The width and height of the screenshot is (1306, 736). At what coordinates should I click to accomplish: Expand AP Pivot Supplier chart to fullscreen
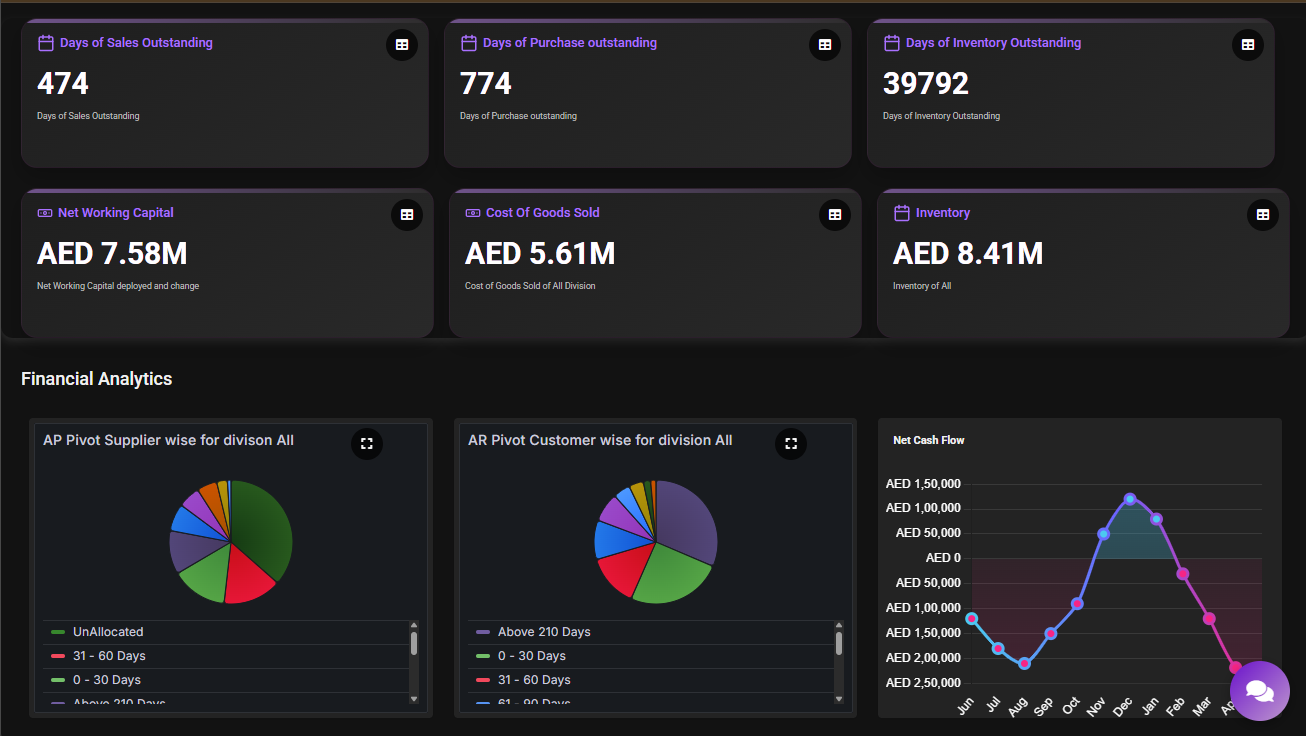coord(367,443)
